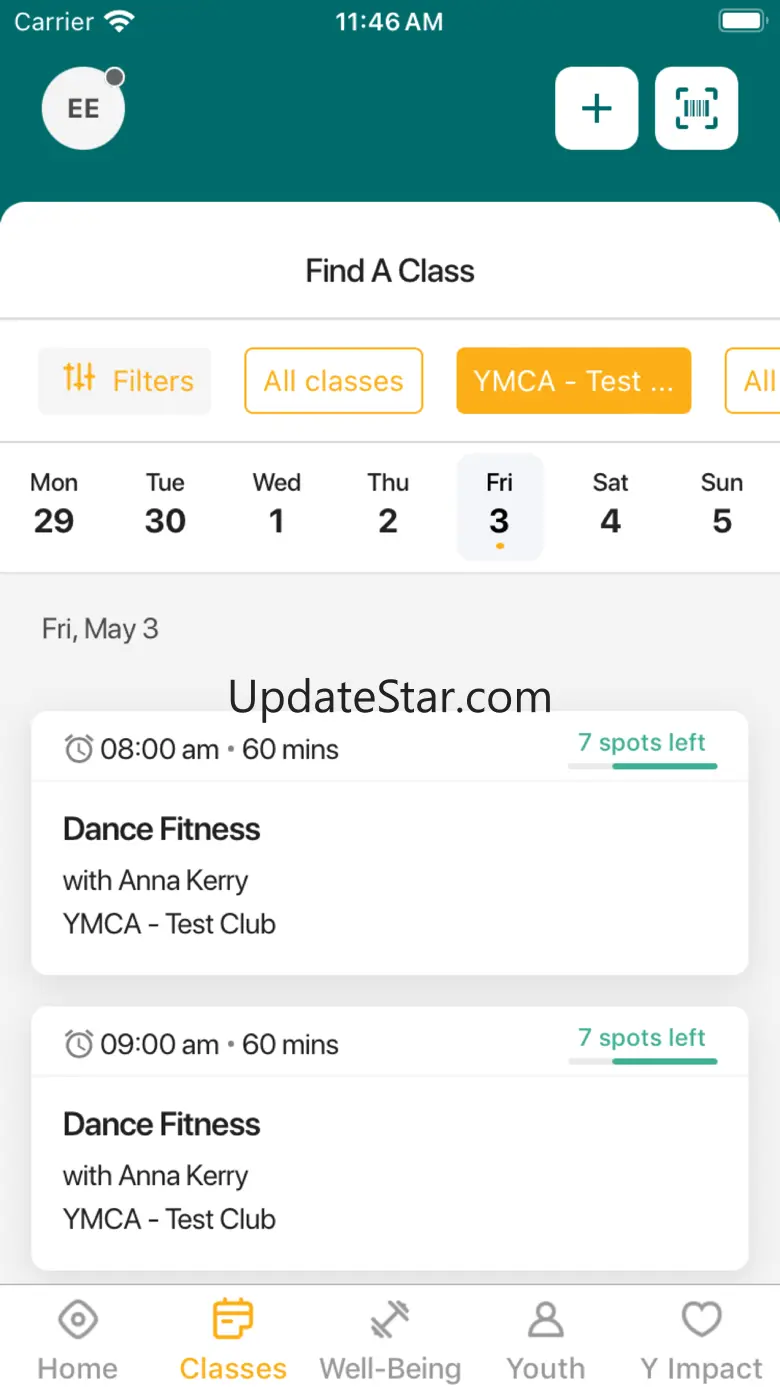Image resolution: width=780 pixels, height=1387 pixels.
Task: Open the EE profile avatar
Action: click(x=83, y=108)
